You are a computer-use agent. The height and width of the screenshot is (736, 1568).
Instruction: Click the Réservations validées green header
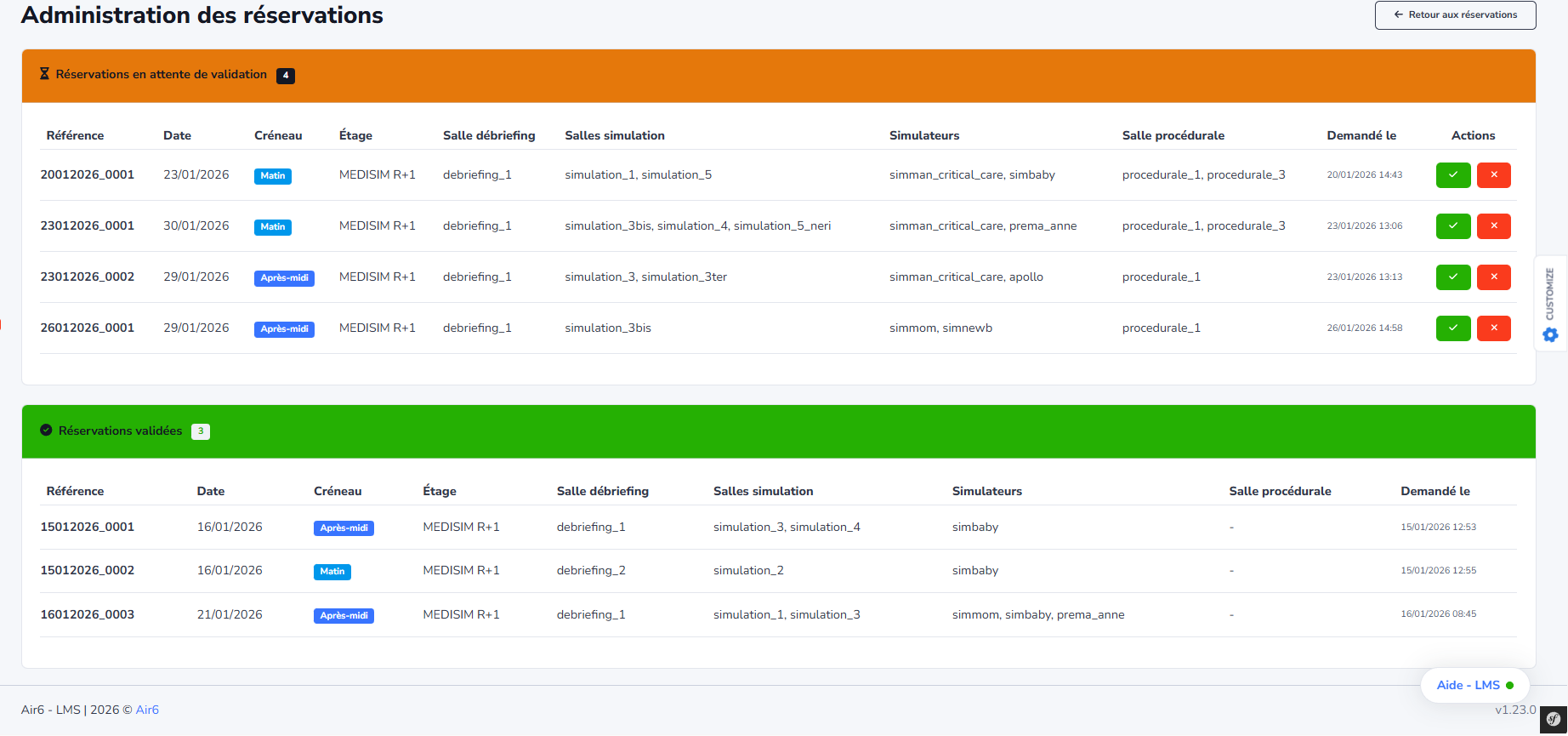(x=120, y=431)
